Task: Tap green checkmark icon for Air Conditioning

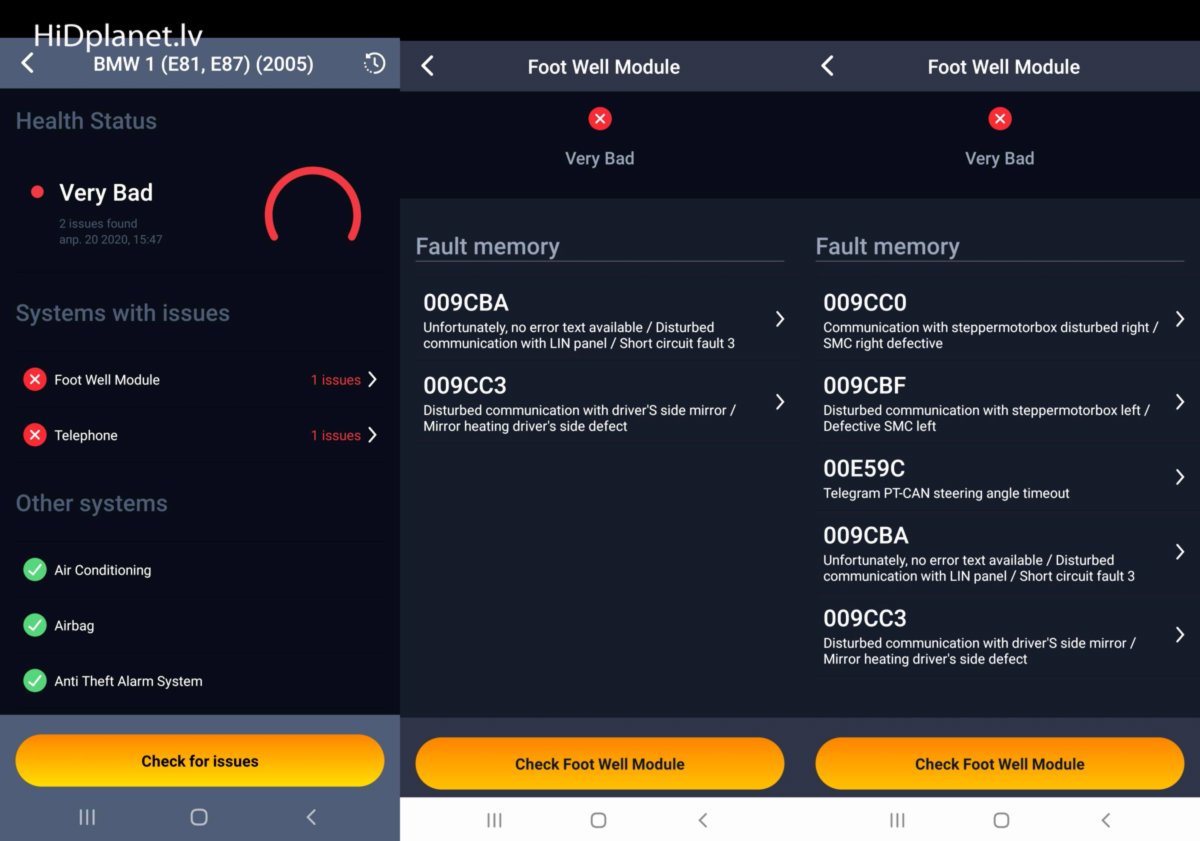Action: pos(35,570)
